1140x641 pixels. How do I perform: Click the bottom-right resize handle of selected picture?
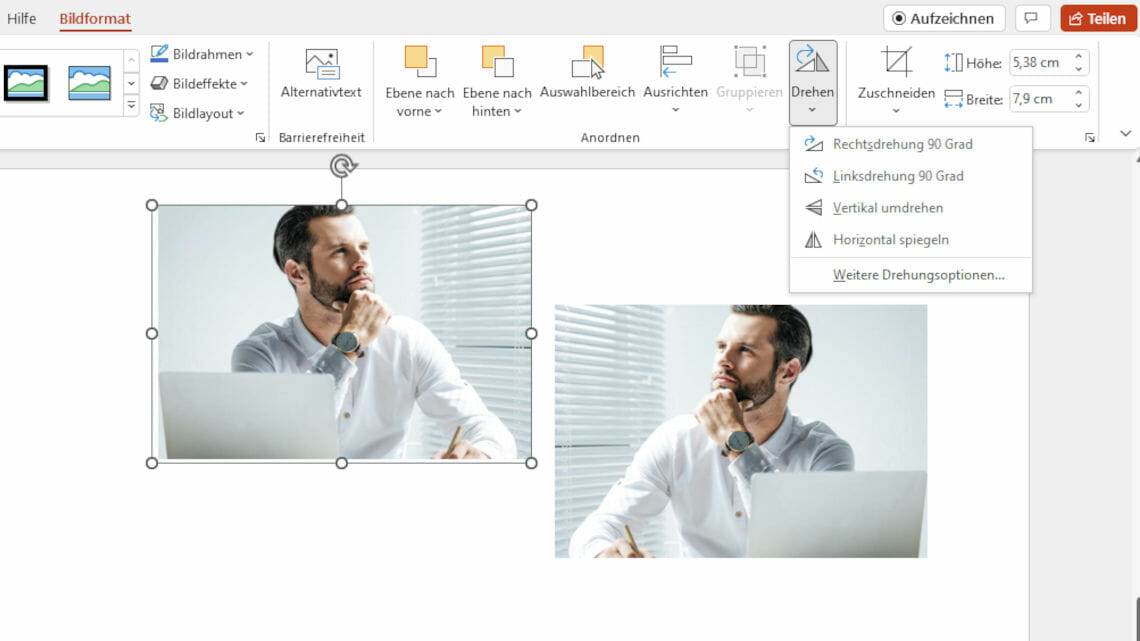pos(531,463)
